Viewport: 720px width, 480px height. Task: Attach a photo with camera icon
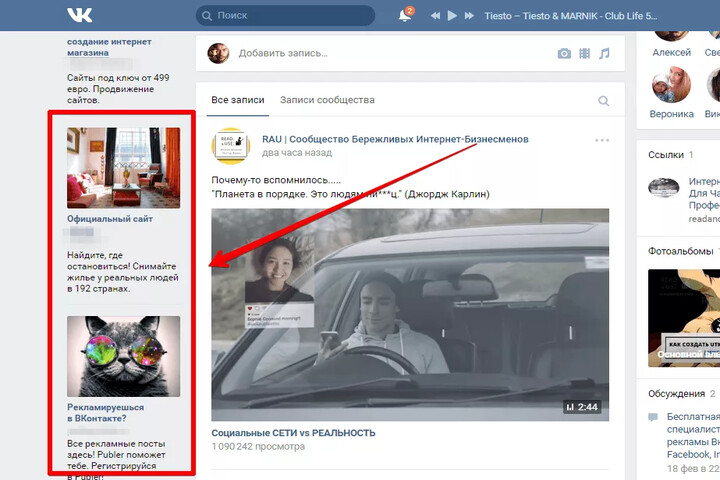564,53
